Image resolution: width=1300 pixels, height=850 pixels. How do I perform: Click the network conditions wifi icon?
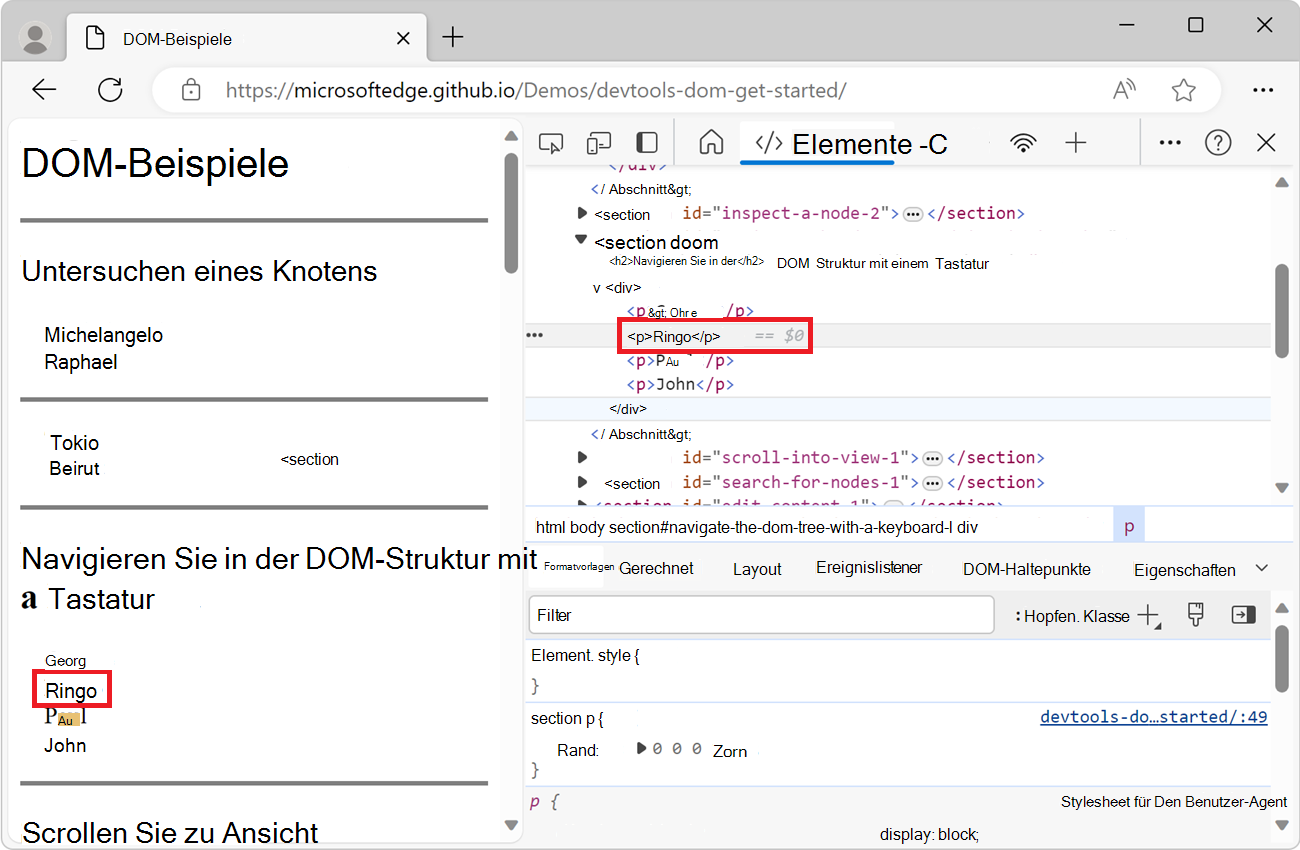[1023, 142]
